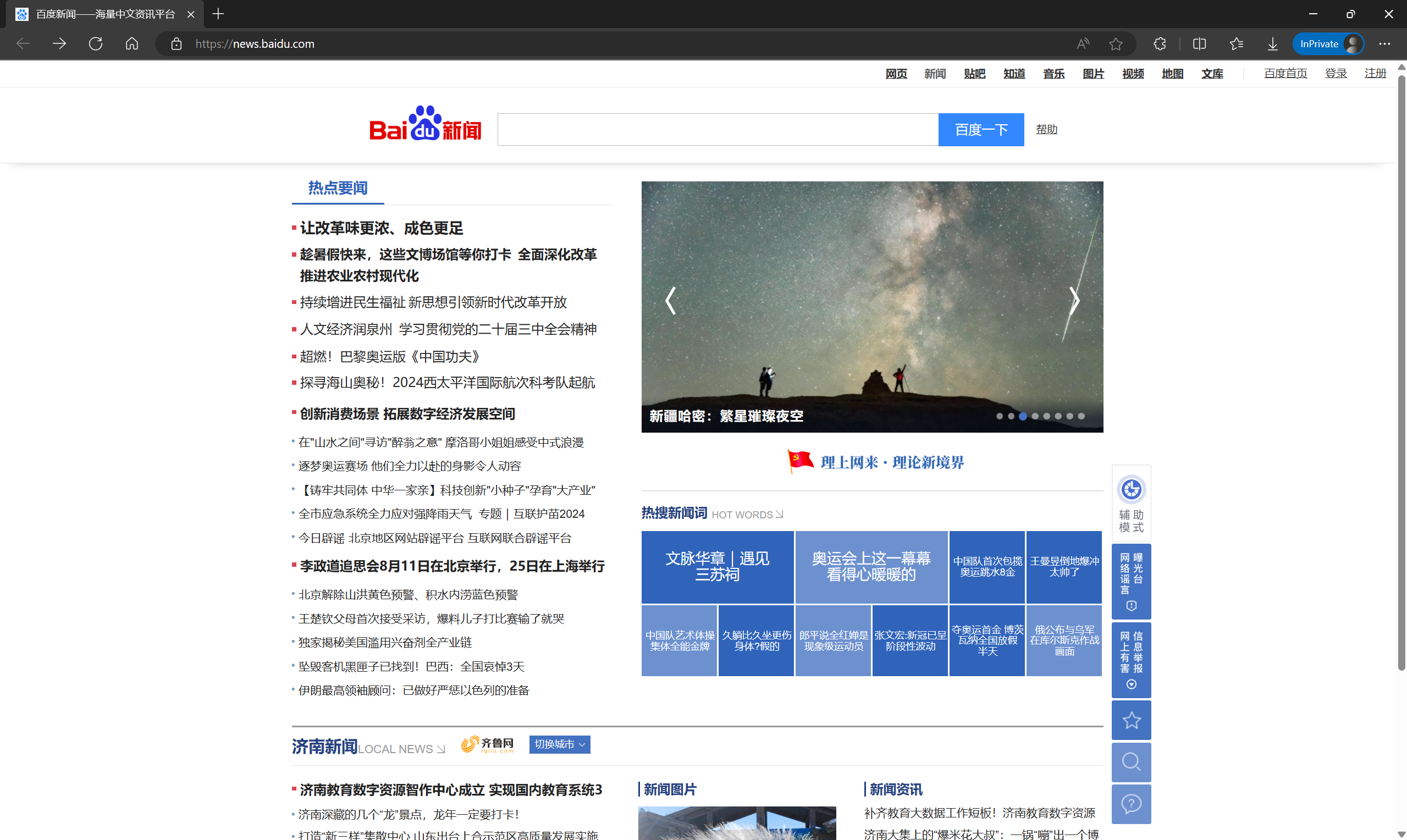Open 网络谣言曝光台 sidebar button
The width and height of the screenshot is (1407, 840).
1132,581
